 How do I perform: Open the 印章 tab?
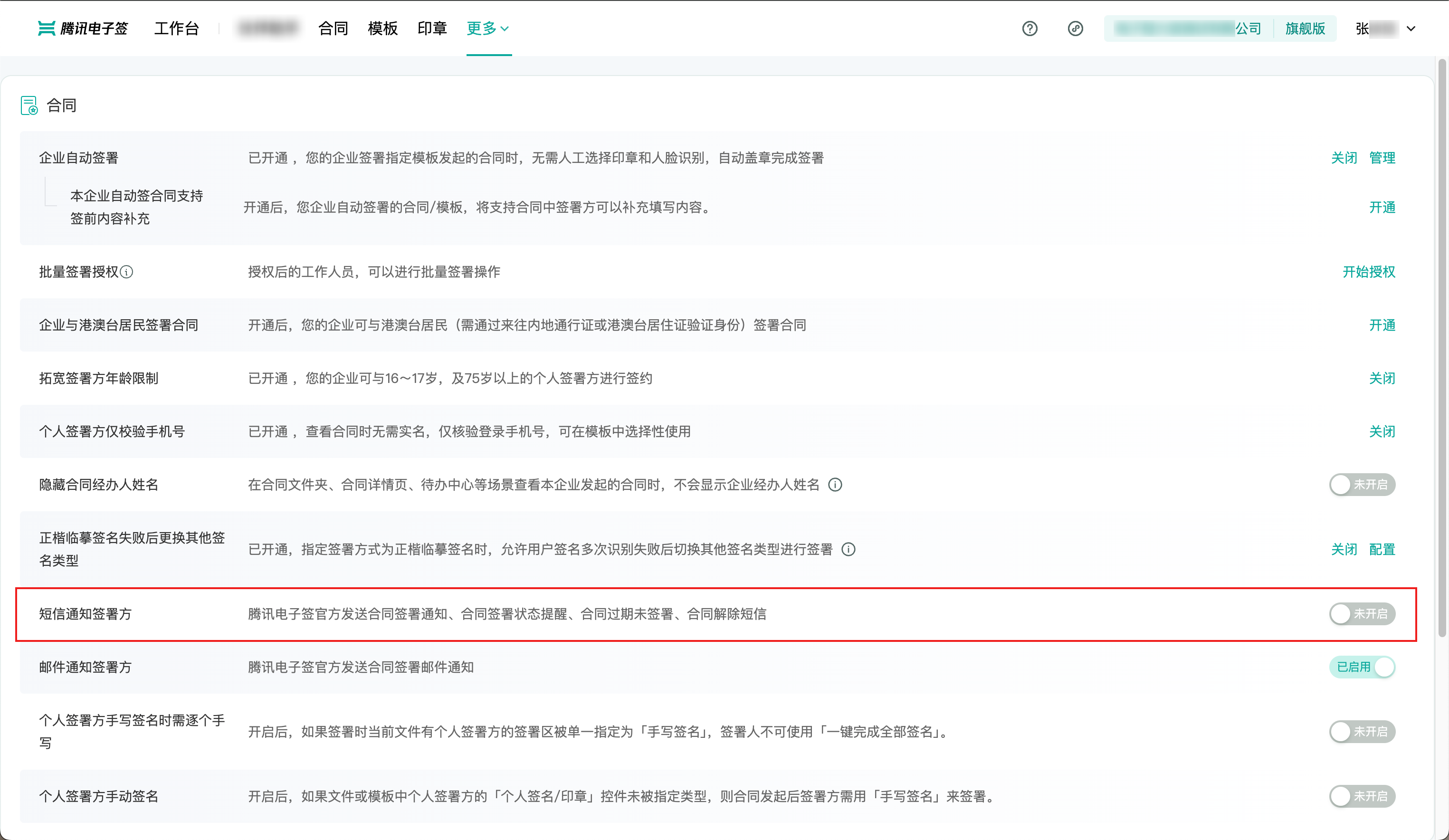pos(432,28)
